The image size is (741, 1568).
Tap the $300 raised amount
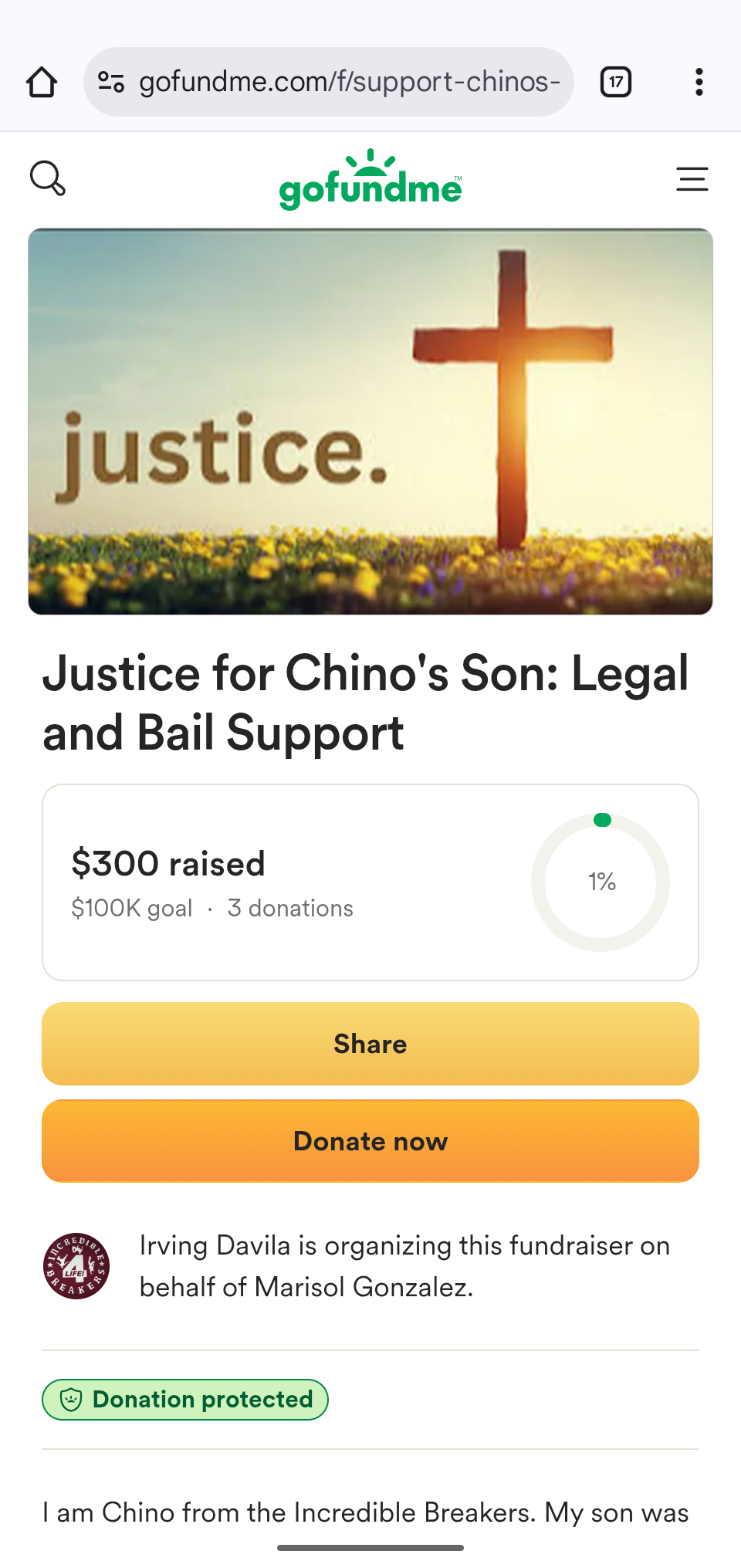point(168,864)
